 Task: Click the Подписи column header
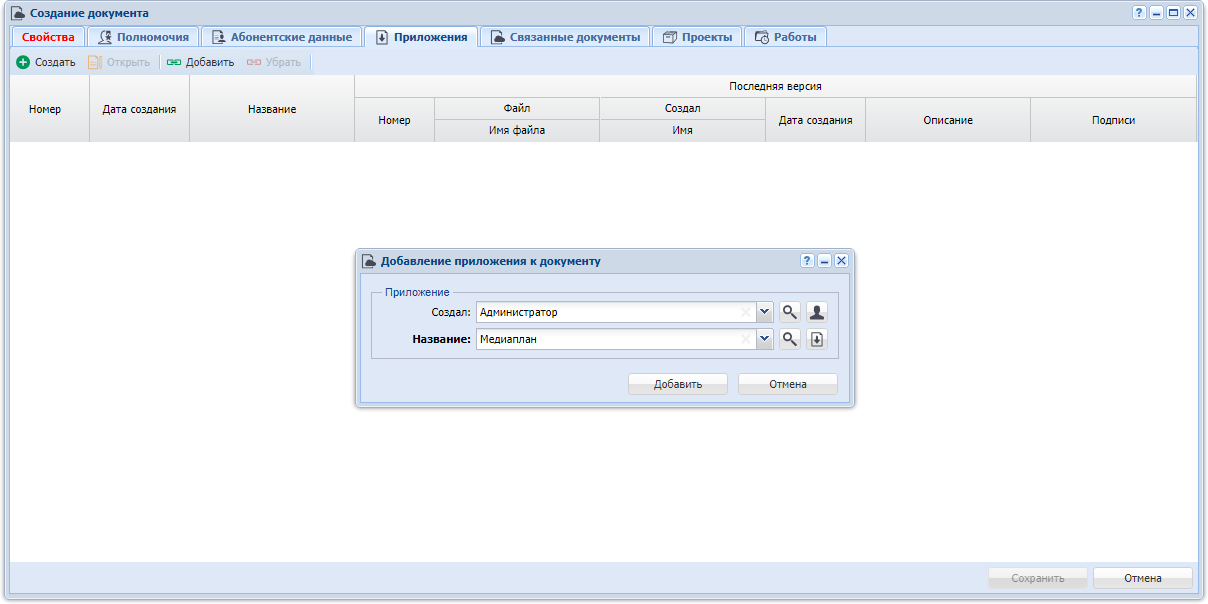tap(1113, 120)
